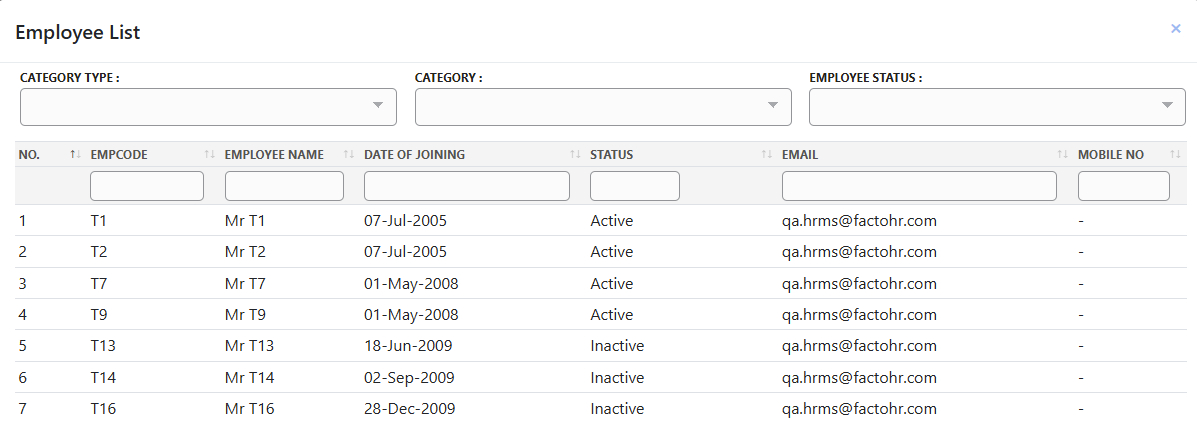Select the Status filter text box
The height and width of the screenshot is (422, 1197).
[x=634, y=186]
